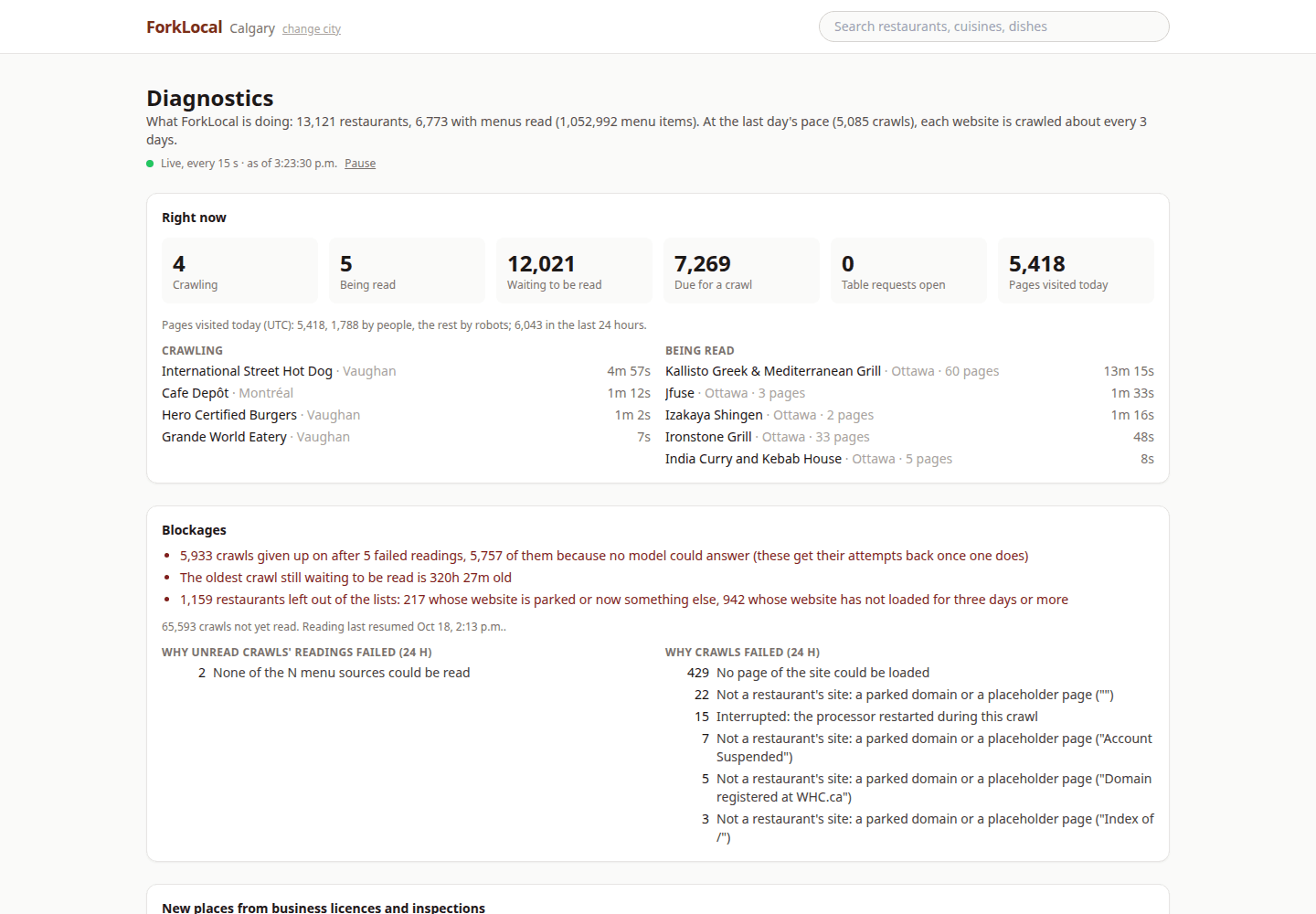Click the 12,021 Waiting to be read card
The height and width of the screenshot is (914, 1316).
[574, 271]
